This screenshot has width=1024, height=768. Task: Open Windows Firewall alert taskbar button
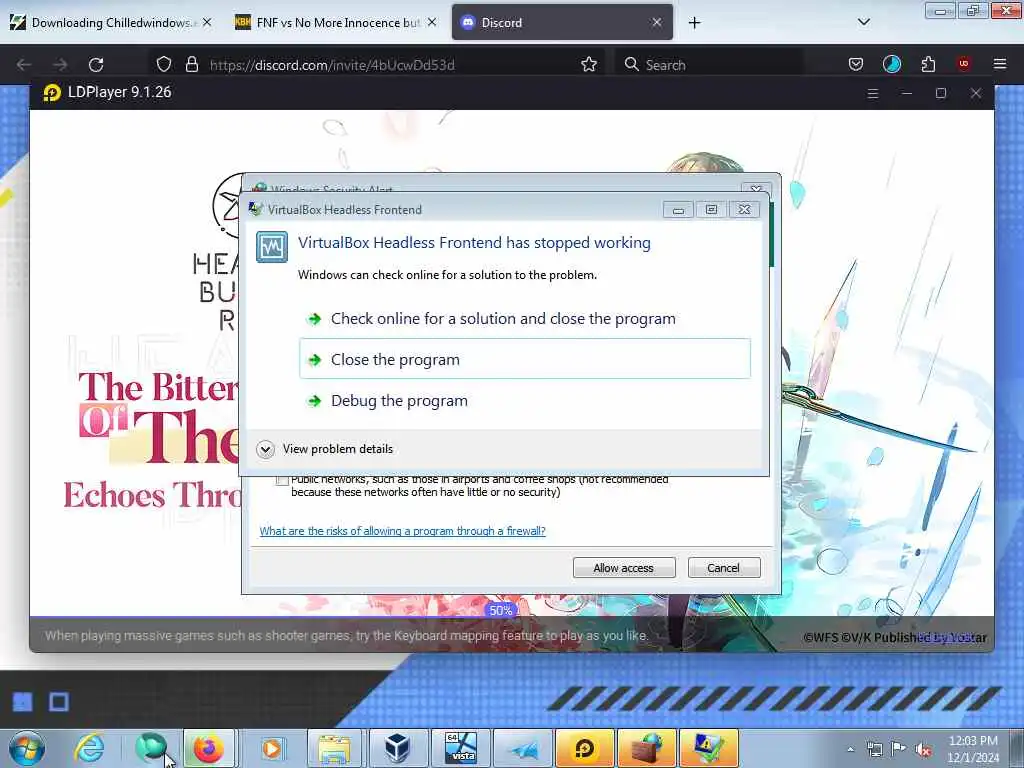[x=646, y=748]
